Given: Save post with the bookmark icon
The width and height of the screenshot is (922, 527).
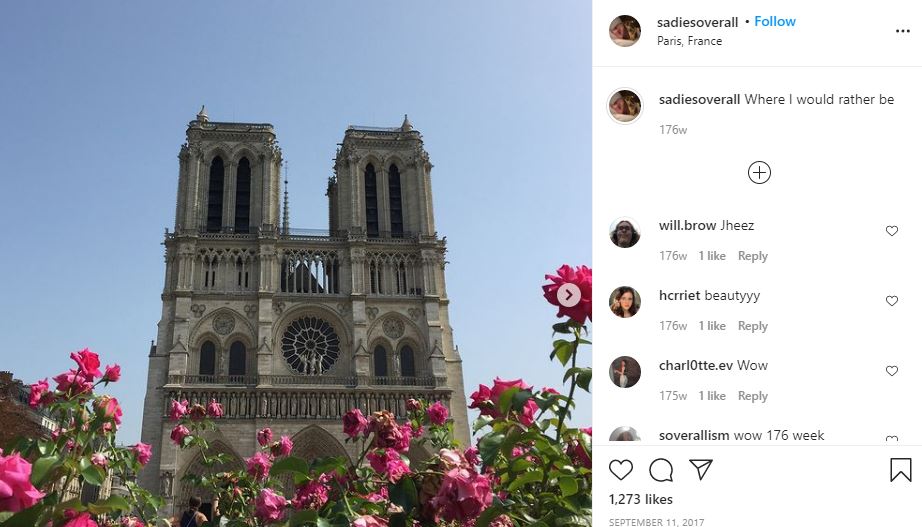Looking at the screenshot, I should (x=900, y=470).
